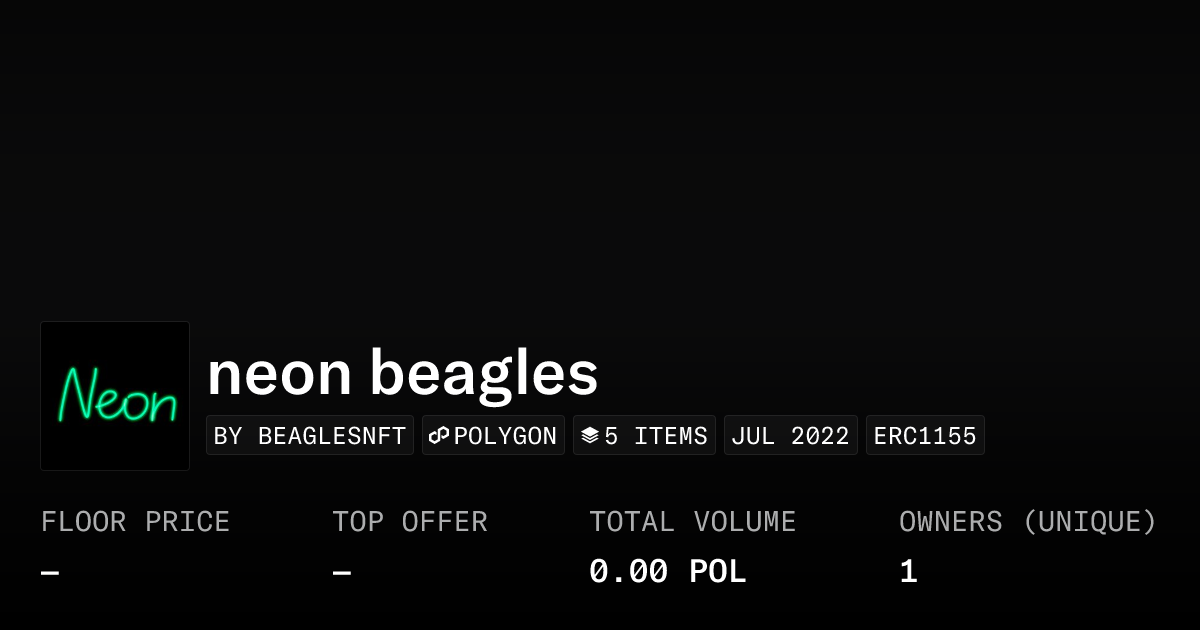Click the TOP OFFER stat label
The height and width of the screenshot is (630, 1200).
(x=410, y=522)
